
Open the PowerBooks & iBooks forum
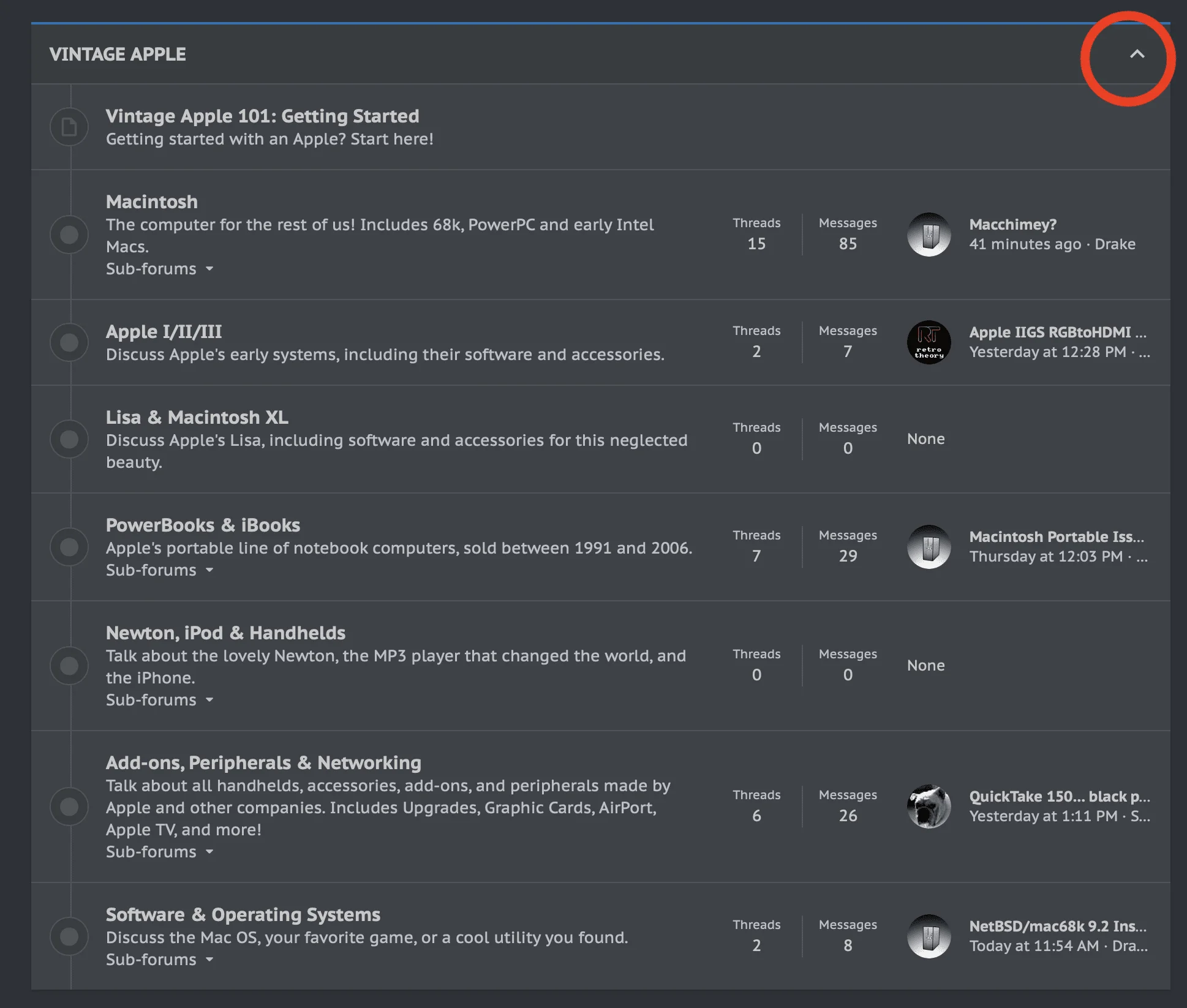click(203, 525)
